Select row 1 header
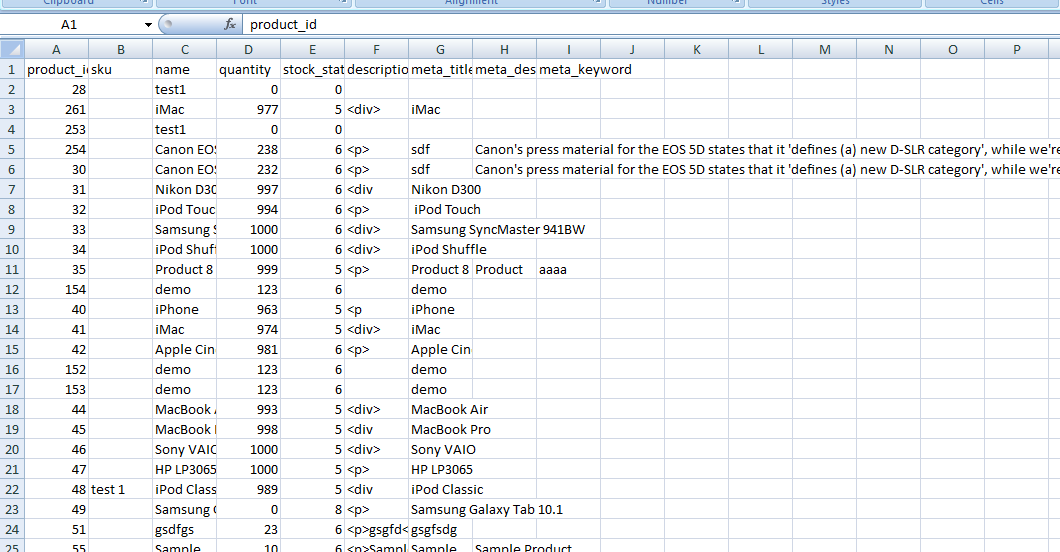This screenshot has height=552, width=1060. click(x=11, y=70)
